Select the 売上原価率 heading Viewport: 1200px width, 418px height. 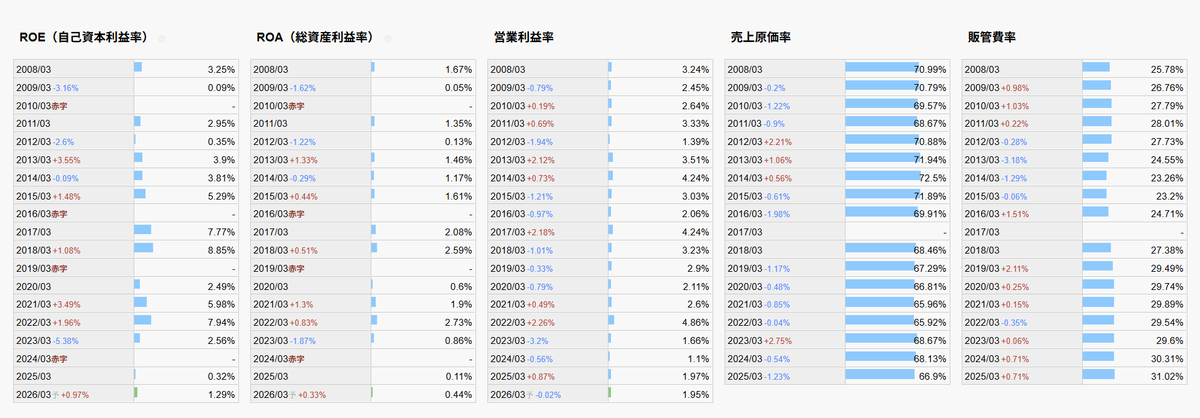(x=761, y=37)
